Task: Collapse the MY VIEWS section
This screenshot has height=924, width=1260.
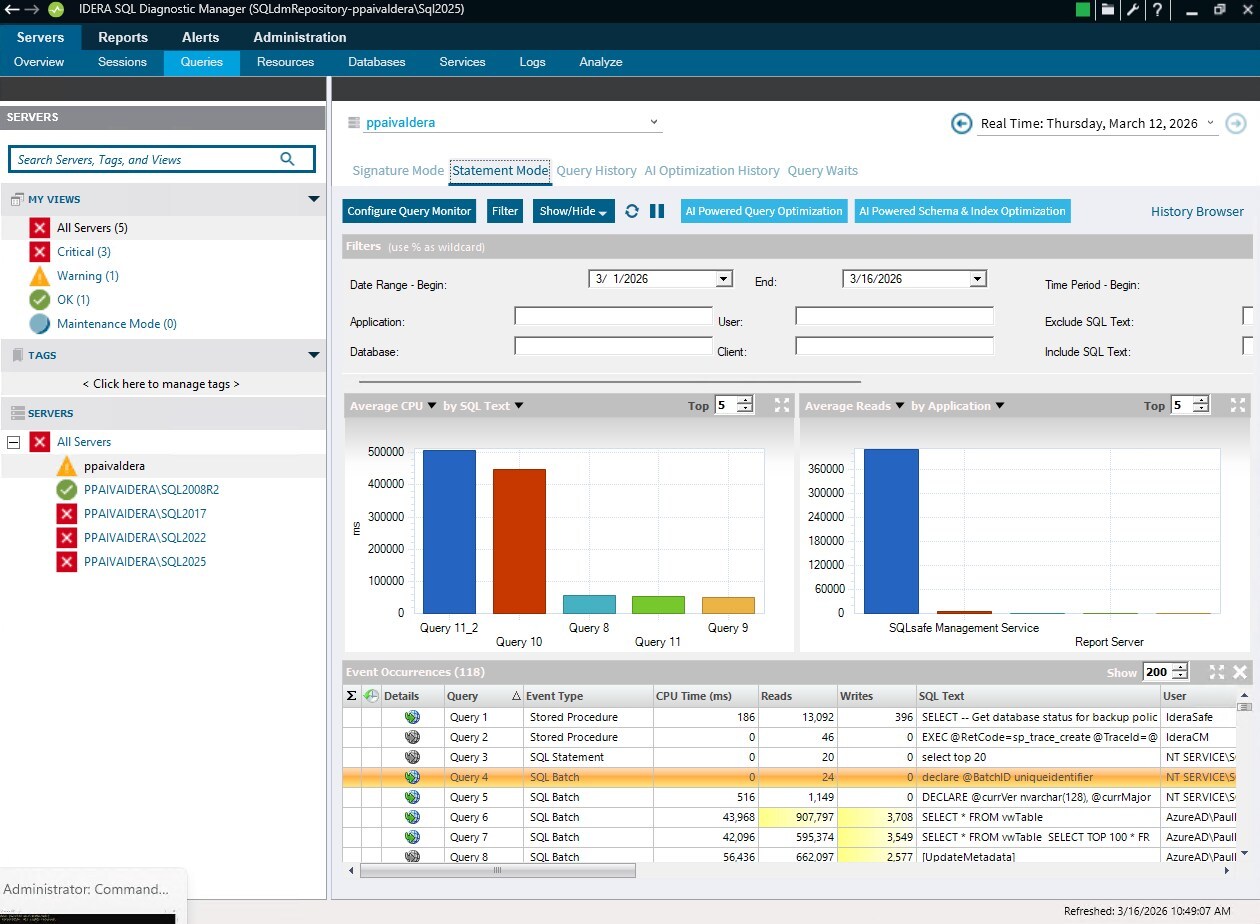Action: (x=313, y=199)
